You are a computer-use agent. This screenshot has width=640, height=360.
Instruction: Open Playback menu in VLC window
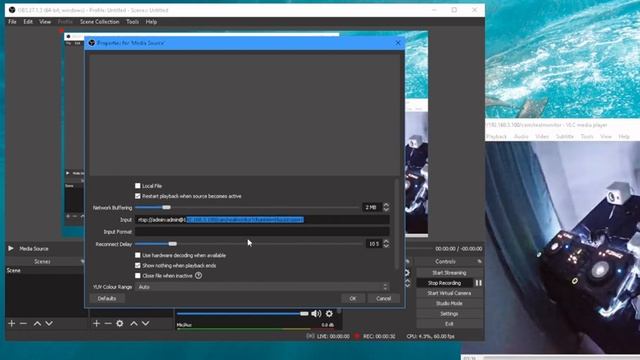pyautogui.click(x=496, y=136)
